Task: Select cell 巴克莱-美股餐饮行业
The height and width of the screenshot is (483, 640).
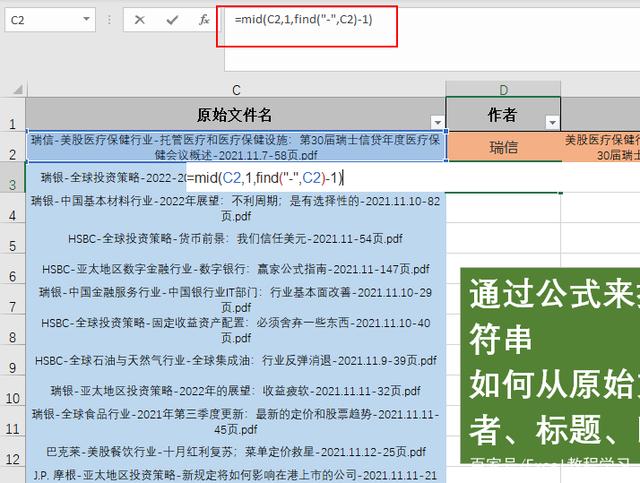Action: 236,452
